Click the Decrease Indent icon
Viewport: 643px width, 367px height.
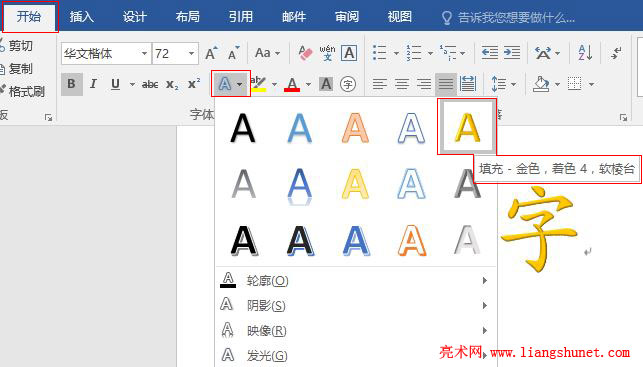pyautogui.click(x=490, y=53)
